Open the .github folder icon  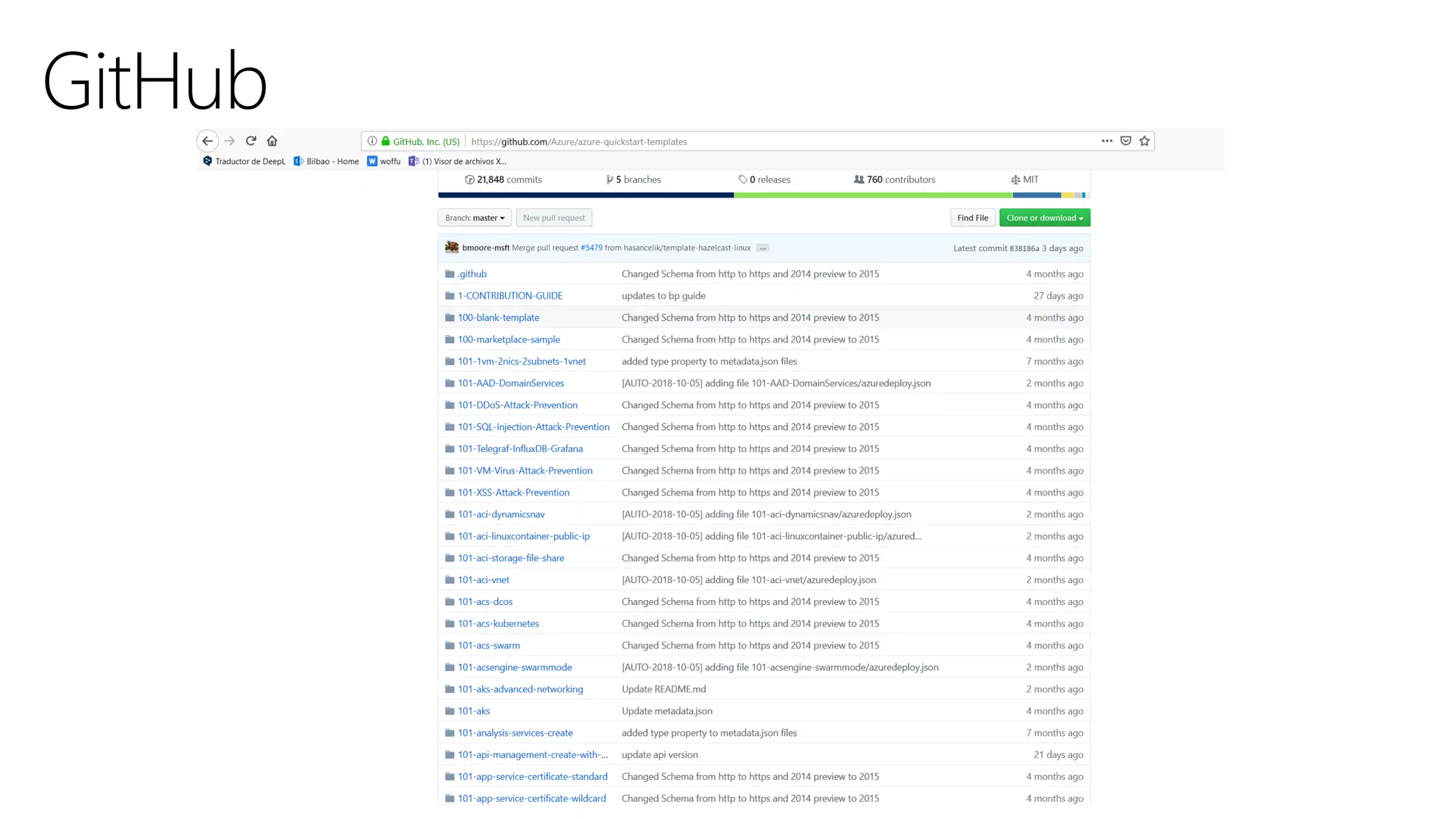[x=449, y=274]
